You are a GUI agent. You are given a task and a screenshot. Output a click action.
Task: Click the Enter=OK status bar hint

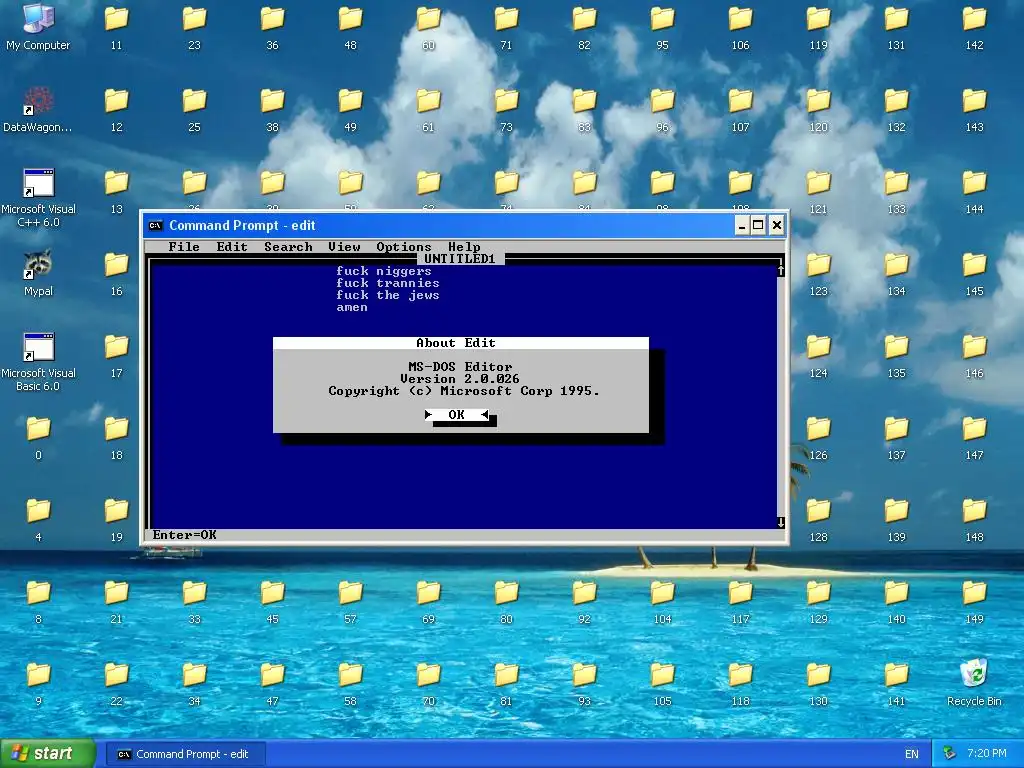tap(185, 535)
